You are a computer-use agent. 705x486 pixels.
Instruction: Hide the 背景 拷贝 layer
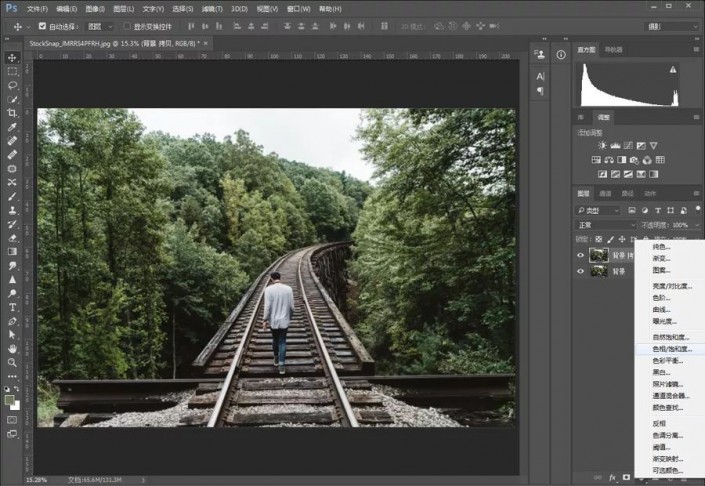click(x=581, y=255)
